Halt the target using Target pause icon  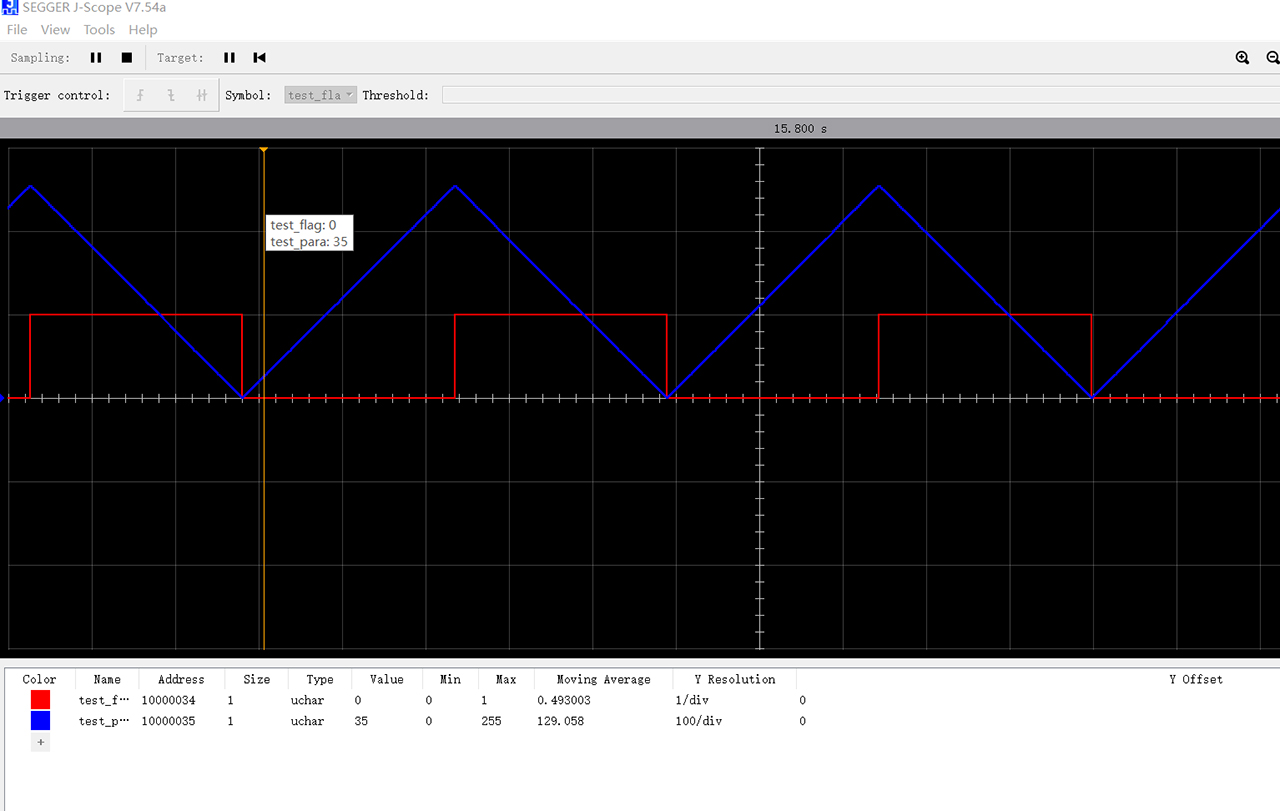[x=229, y=58]
